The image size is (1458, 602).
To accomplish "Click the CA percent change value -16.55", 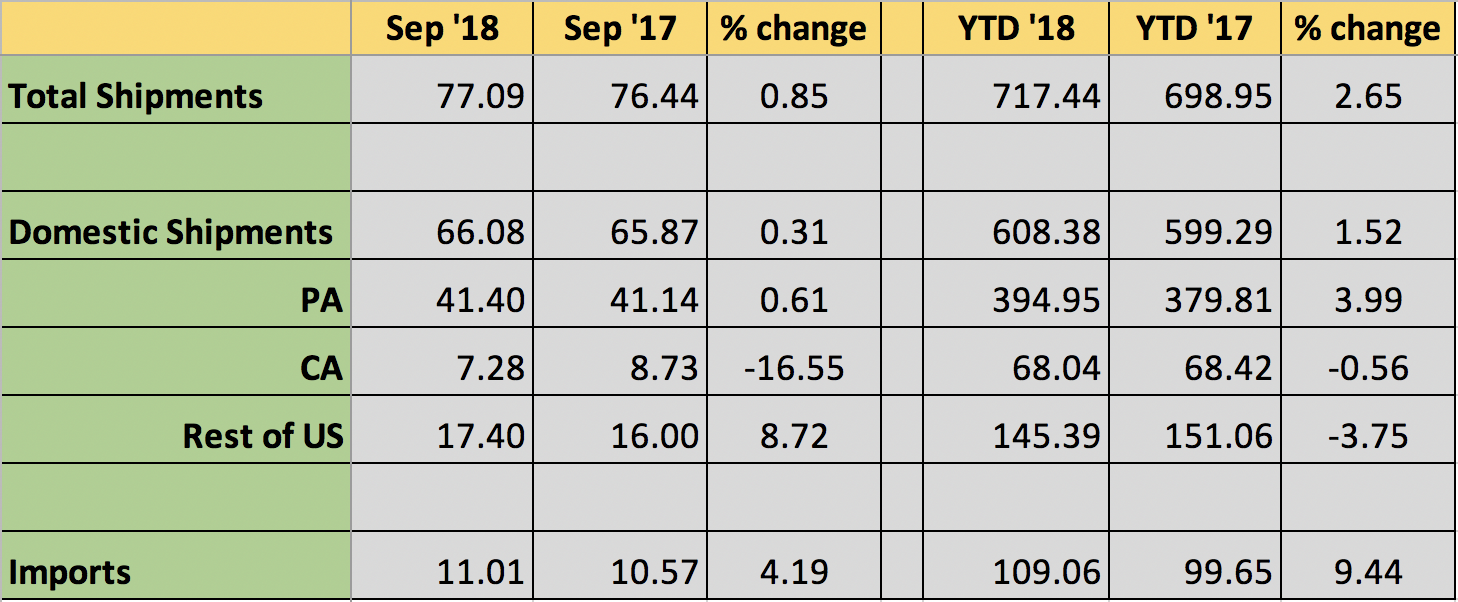I will tap(794, 369).
